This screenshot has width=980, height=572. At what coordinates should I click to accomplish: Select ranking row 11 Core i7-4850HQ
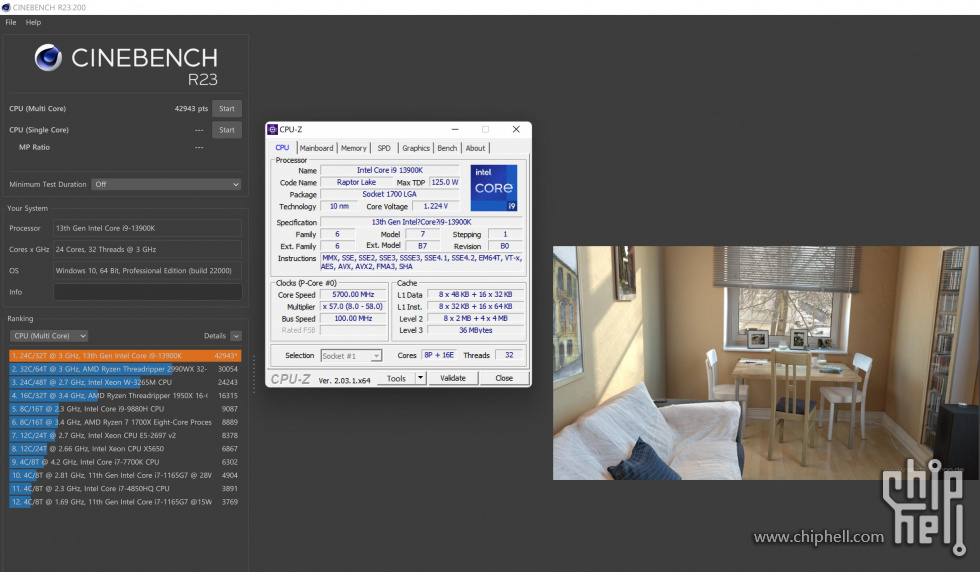(x=125, y=488)
